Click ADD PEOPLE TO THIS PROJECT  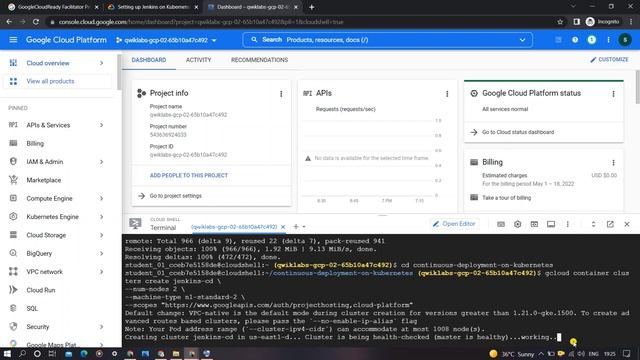189,176
